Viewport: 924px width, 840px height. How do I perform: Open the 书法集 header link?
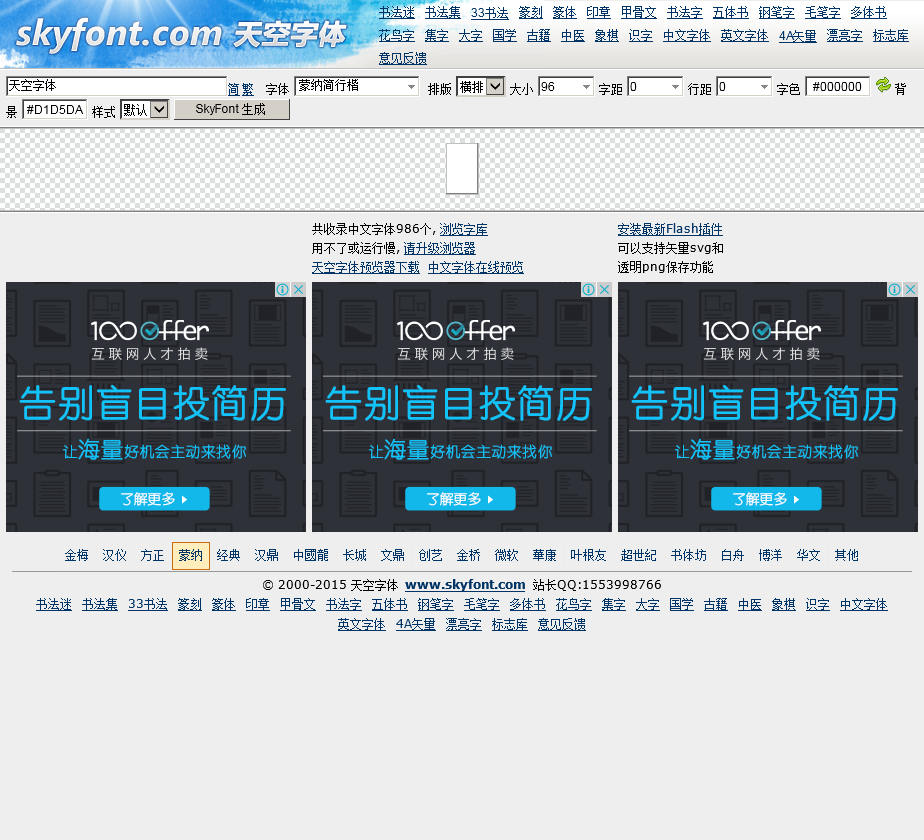[443, 12]
